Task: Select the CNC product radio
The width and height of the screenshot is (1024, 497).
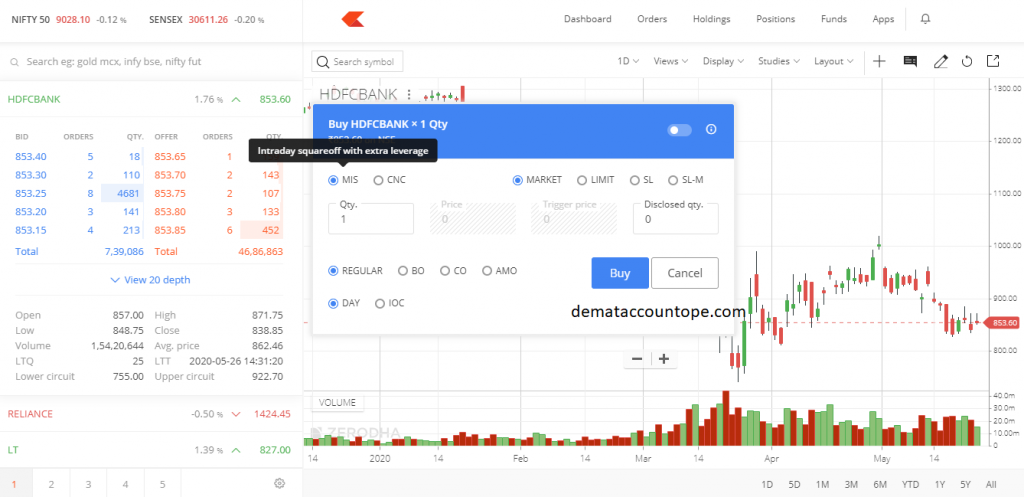Action: (378, 180)
